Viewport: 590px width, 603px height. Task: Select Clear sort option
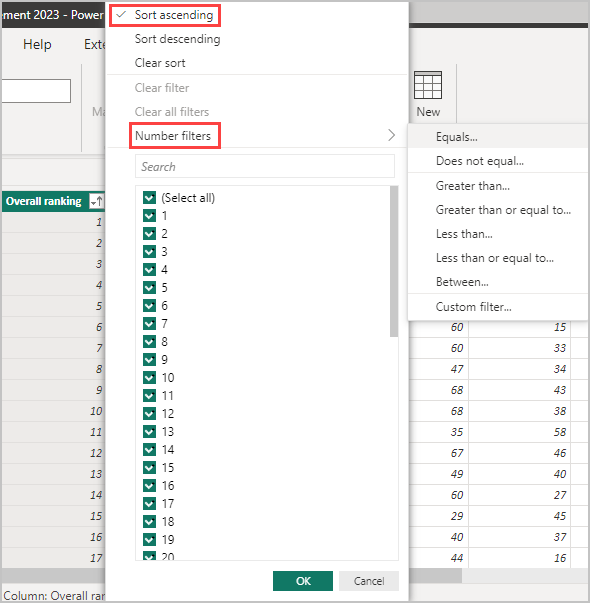click(160, 63)
